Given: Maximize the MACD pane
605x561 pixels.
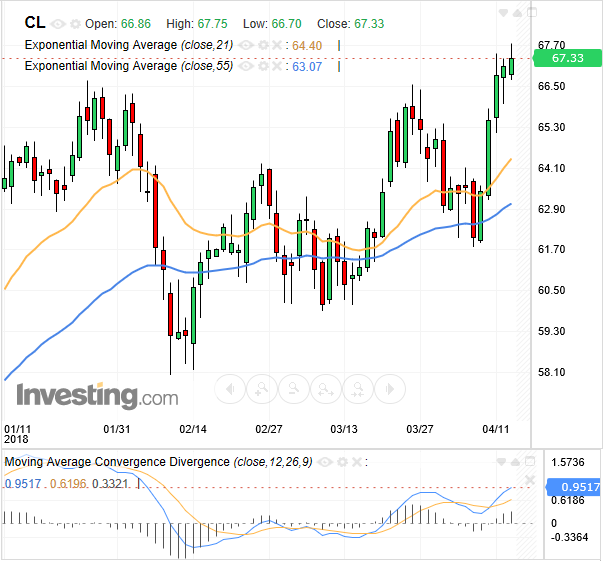Looking at the screenshot, I should click(531, 461).
